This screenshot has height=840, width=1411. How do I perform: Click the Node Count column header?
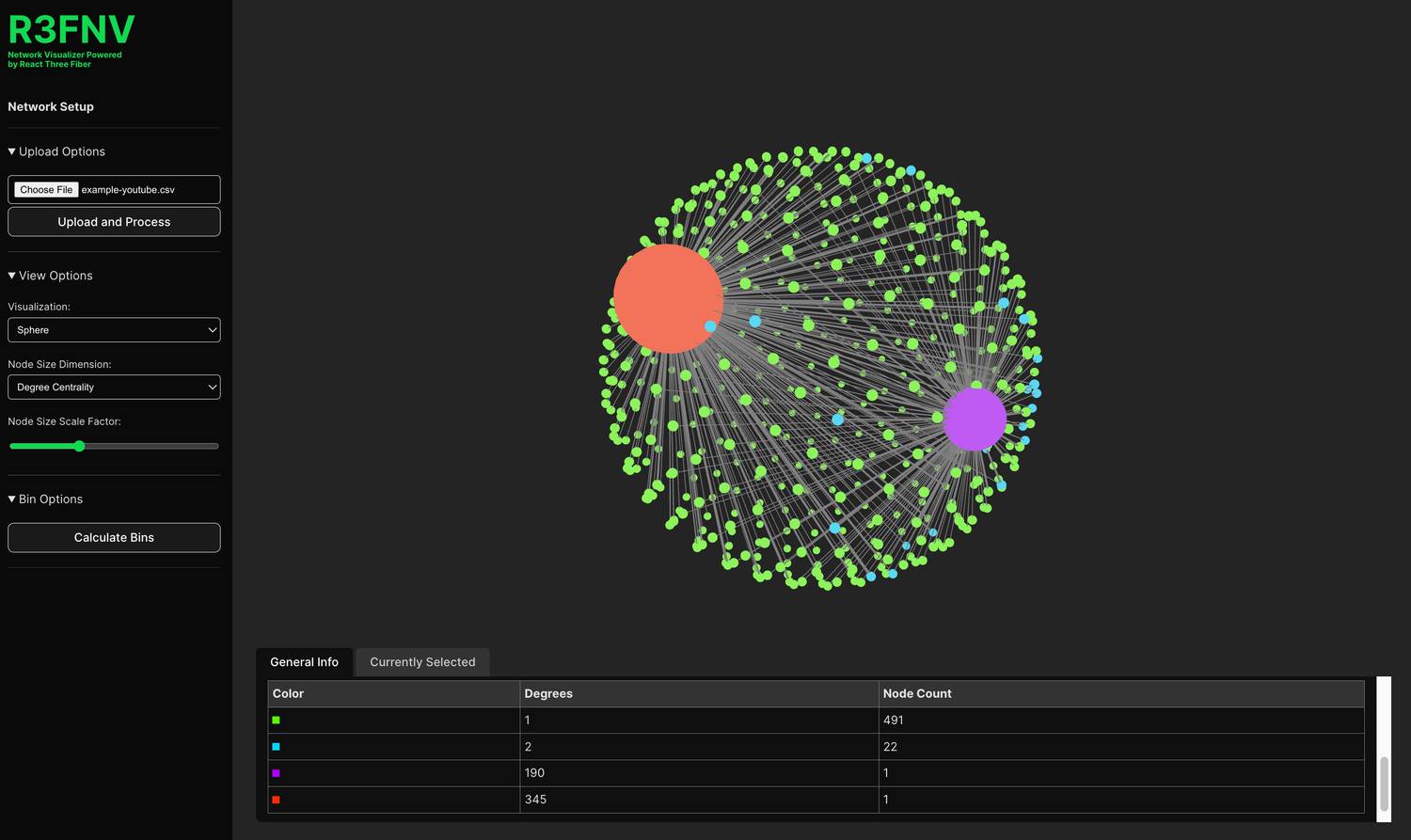pos(917,694)
